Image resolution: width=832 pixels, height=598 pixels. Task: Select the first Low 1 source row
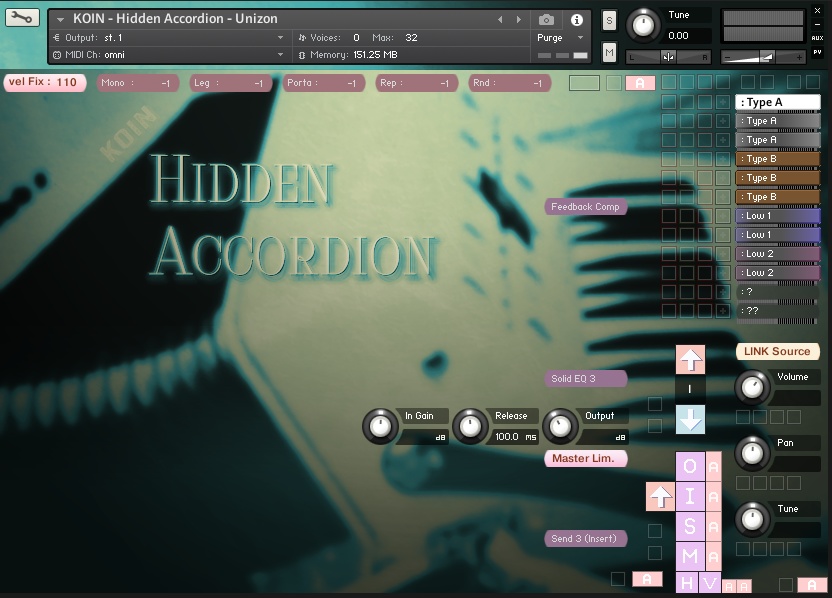pyautogui.click(x=777, y=216)
